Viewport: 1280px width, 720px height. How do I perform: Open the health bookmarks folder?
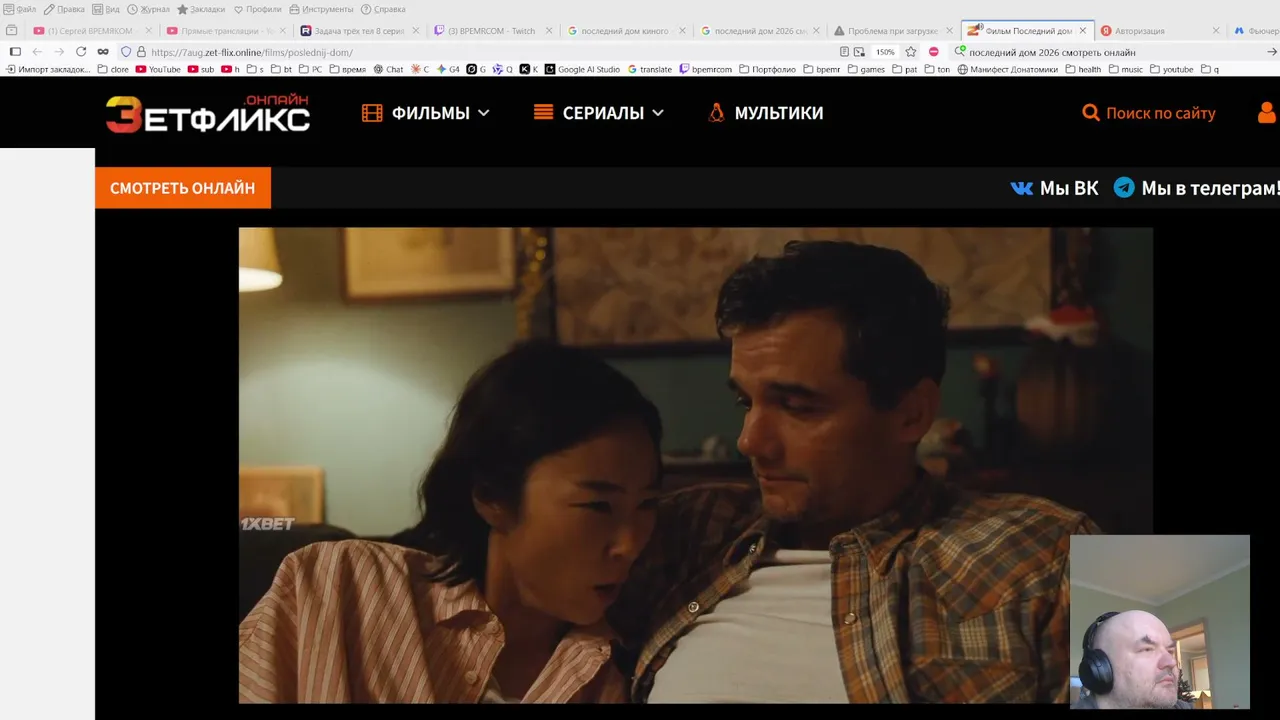[x=1084, y=70]
